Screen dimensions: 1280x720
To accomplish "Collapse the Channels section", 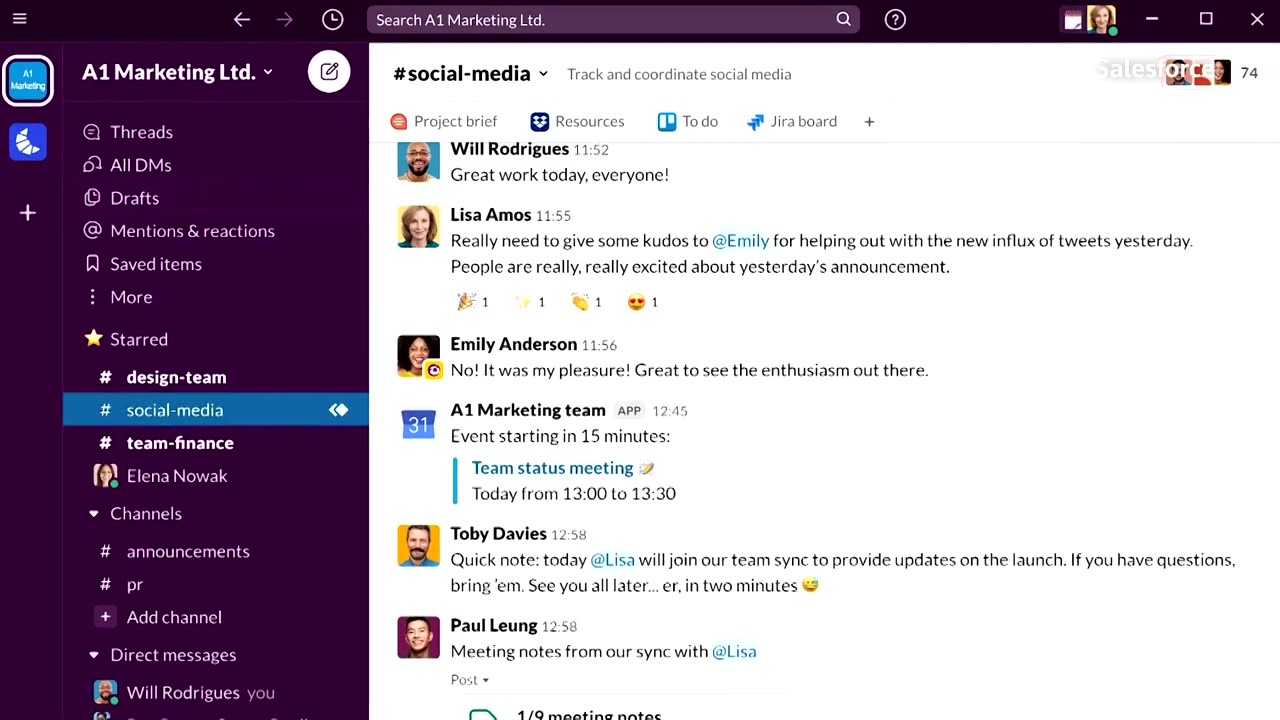I will pos(94,514).
